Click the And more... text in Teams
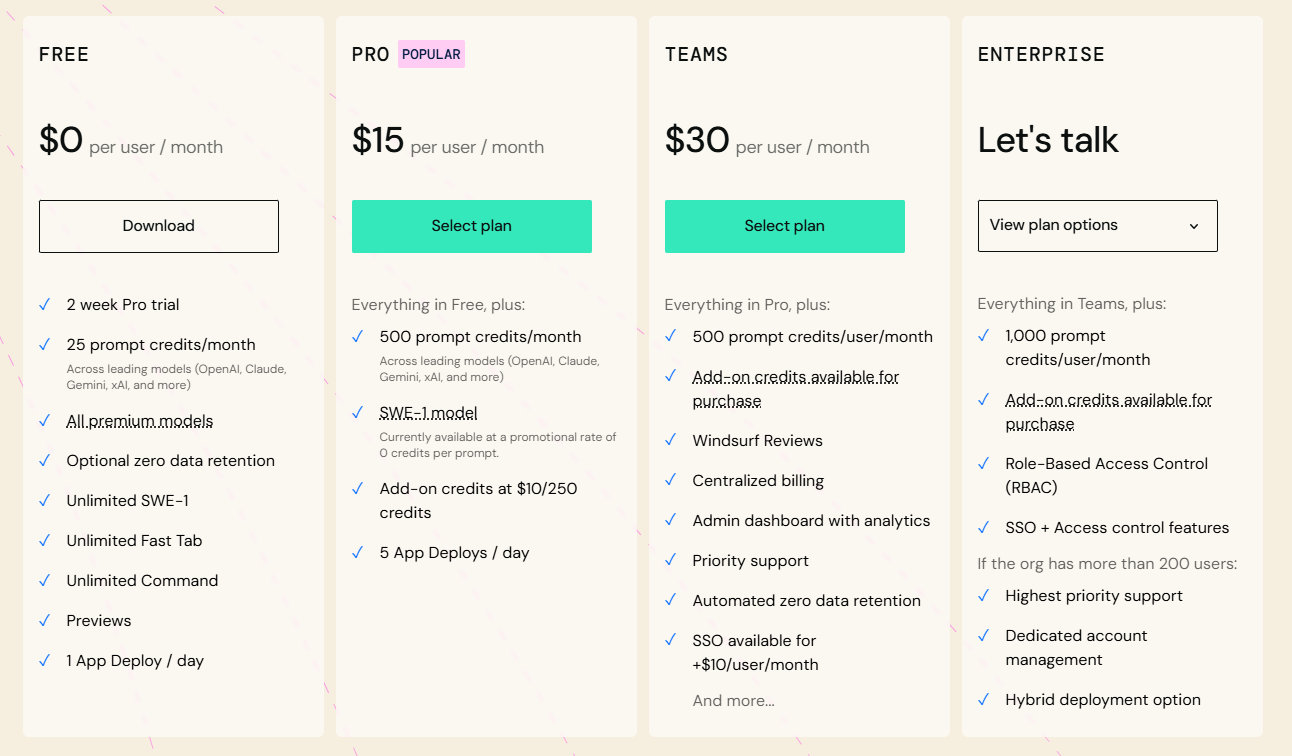The height and width of the screenshot is (756, 1292). click(x=733, y=701)
